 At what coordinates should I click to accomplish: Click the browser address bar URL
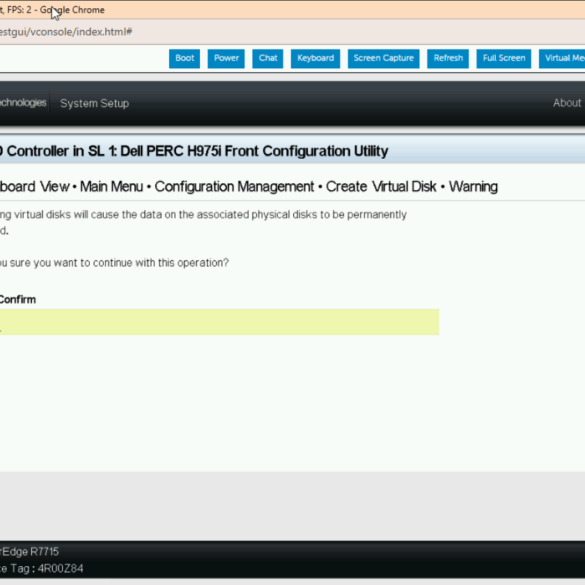(x=66, y=32)
